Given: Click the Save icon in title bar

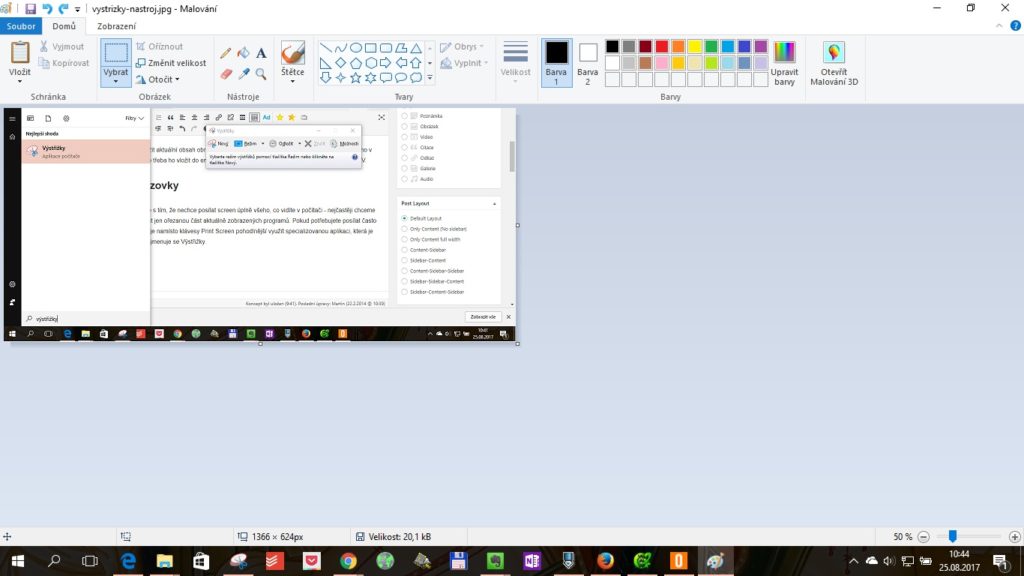Looking at the screenshot, I should pos(30,8).
